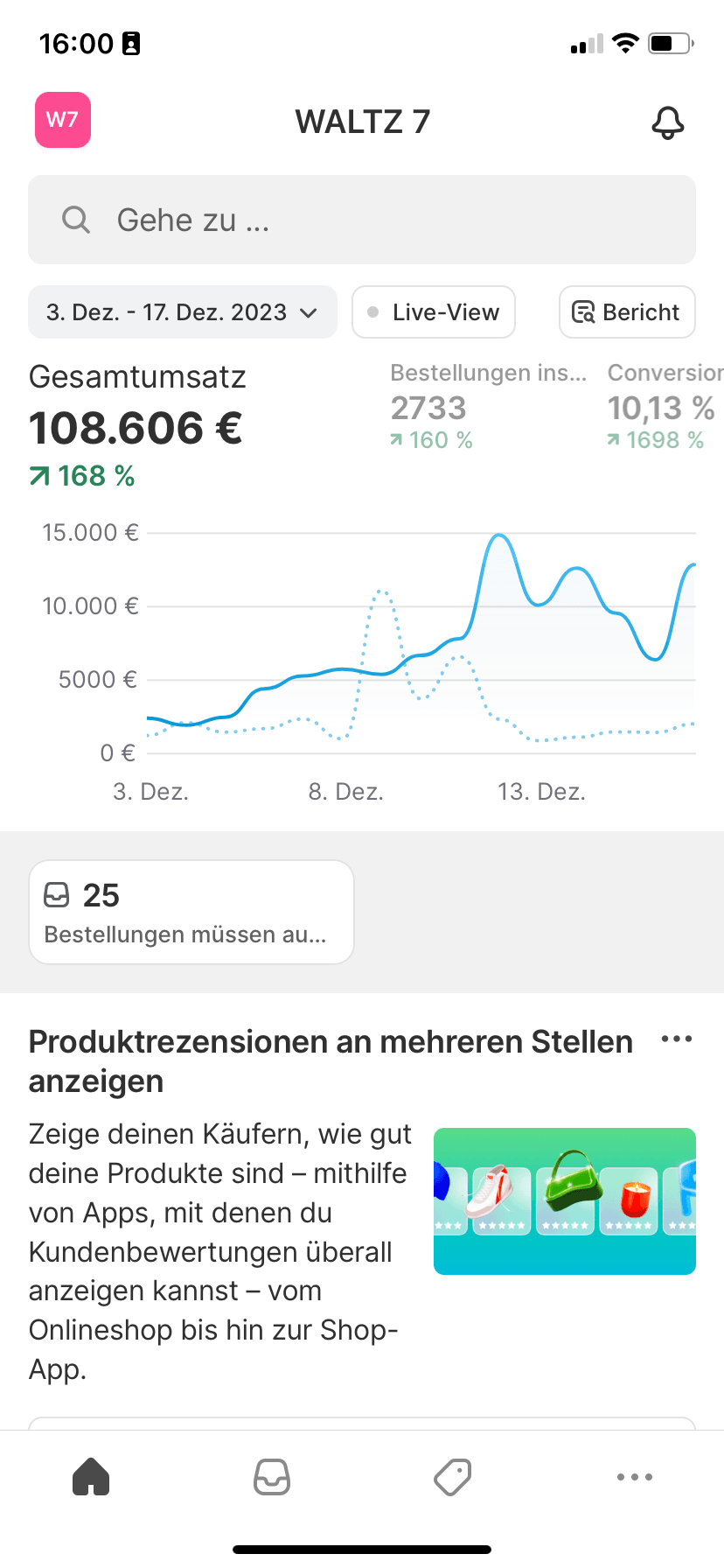Tap the date range chevron arrow
The image size is (724, 1568).
(x=309, y=312)
